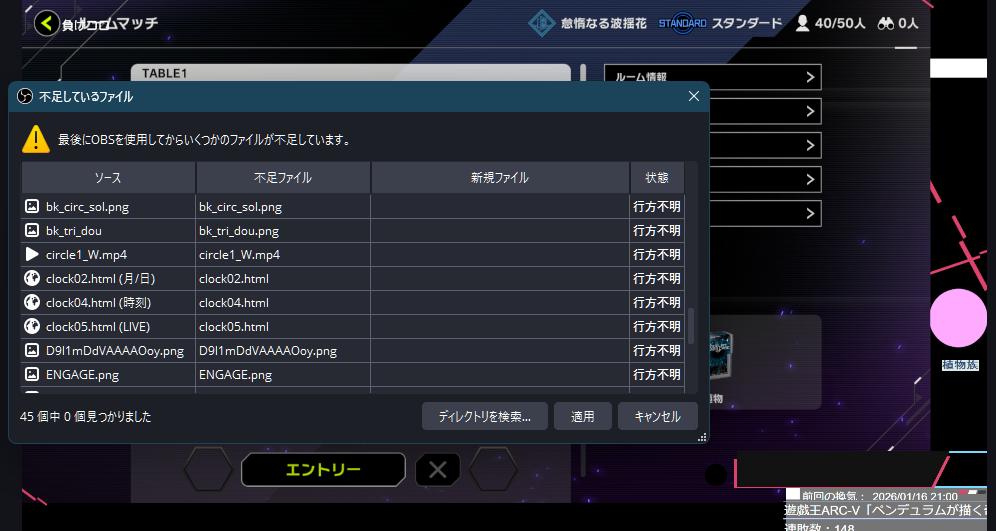Screen dimensions: 996x531
Task: Click the globe icon for clock02.html (月/日)
Action: 32,279
